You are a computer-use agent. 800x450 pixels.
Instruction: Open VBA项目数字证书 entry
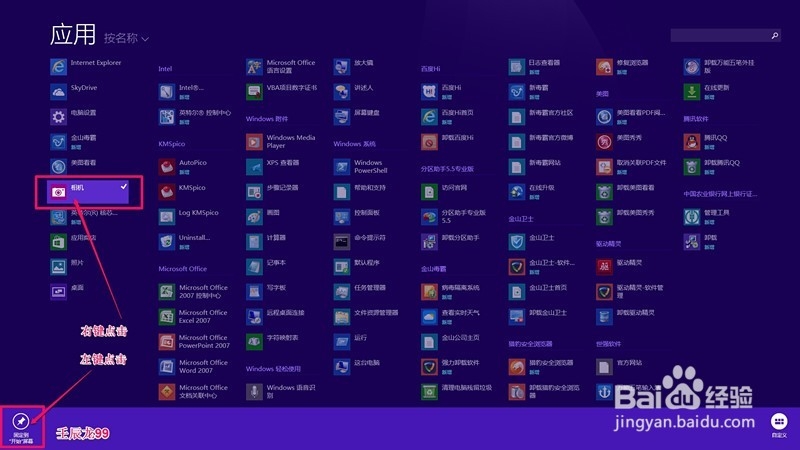282,91
